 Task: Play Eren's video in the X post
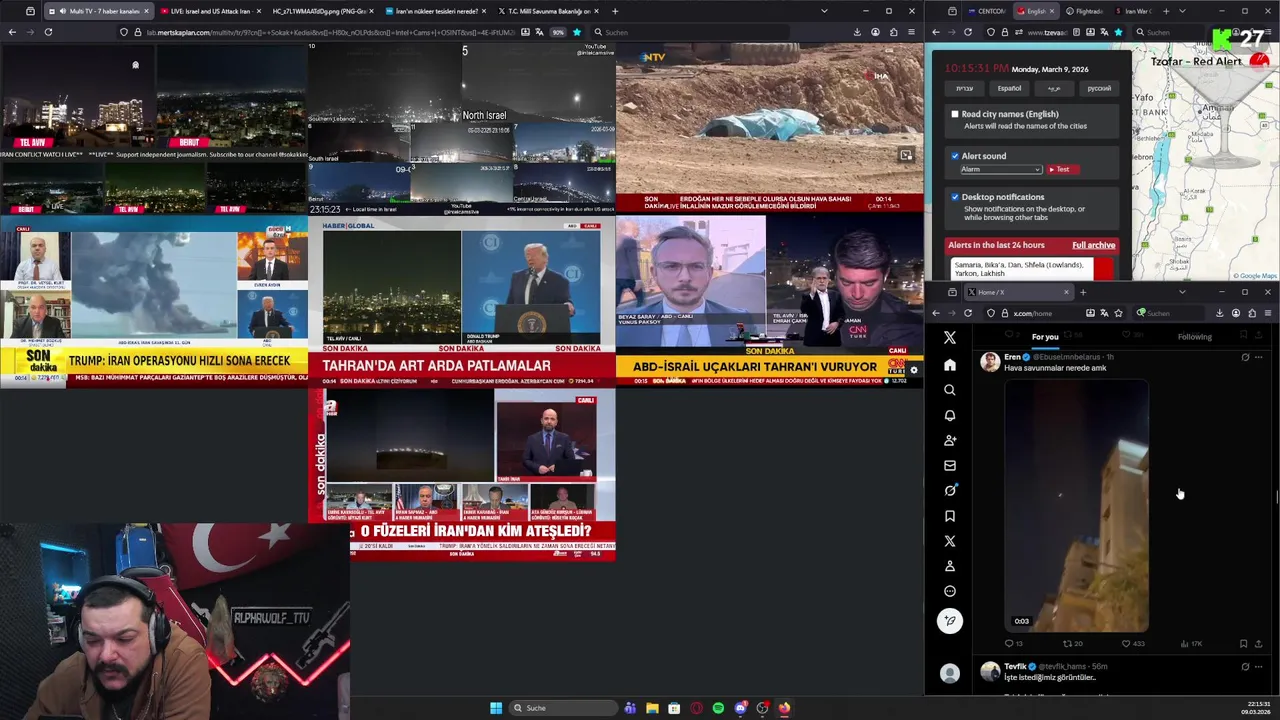pyautogui.click(x=1076, y=507)
